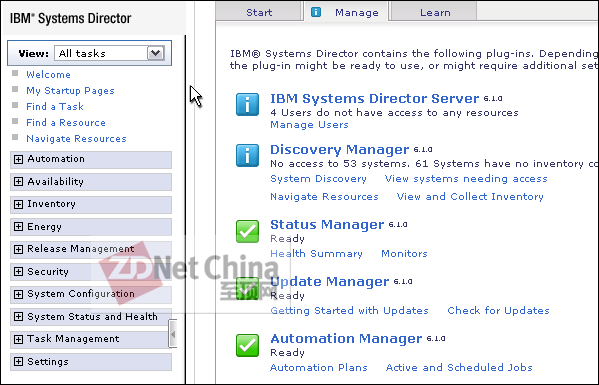Expand the Energy section
599x385 pixels.
pyautogui.click(x=18, y=227)
